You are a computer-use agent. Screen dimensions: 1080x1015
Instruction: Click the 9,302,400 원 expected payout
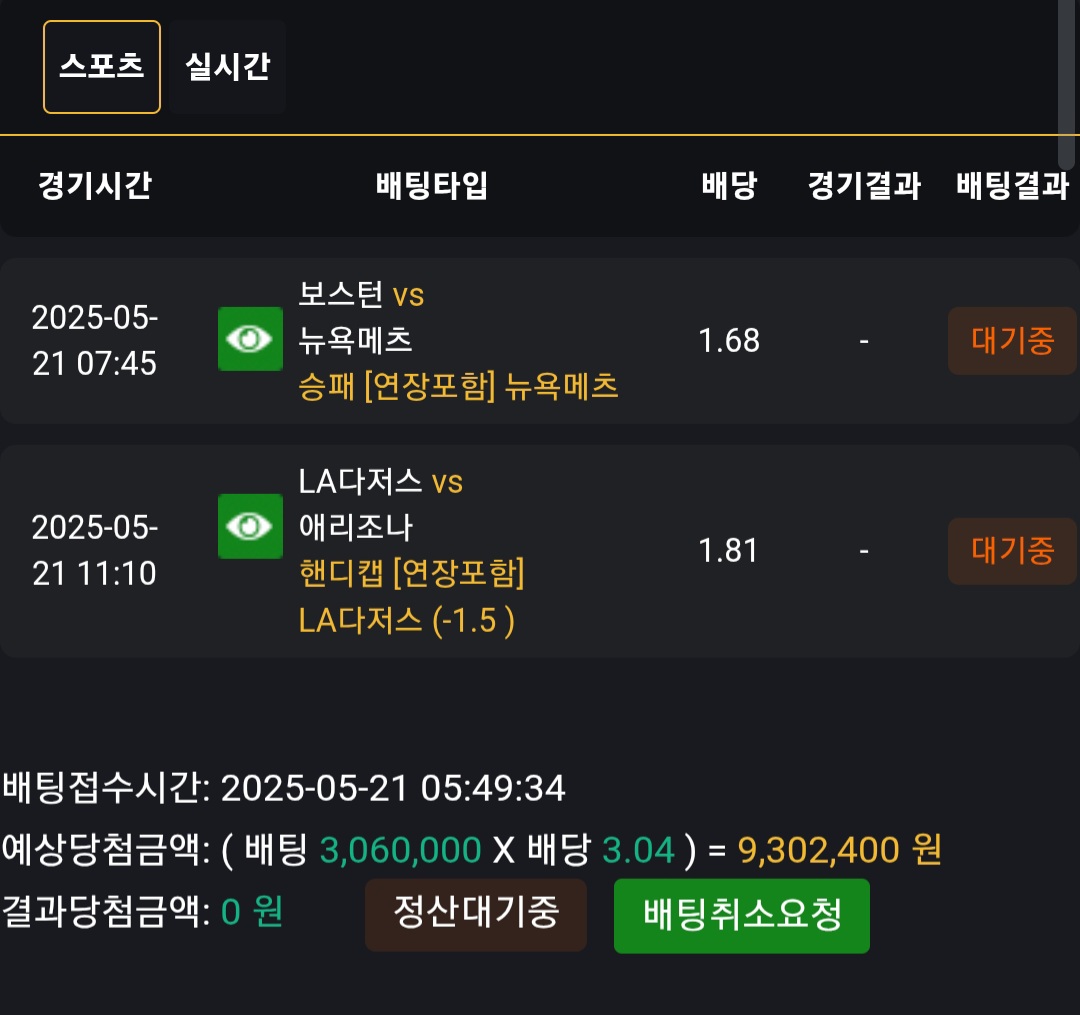(x=840, y=851)
